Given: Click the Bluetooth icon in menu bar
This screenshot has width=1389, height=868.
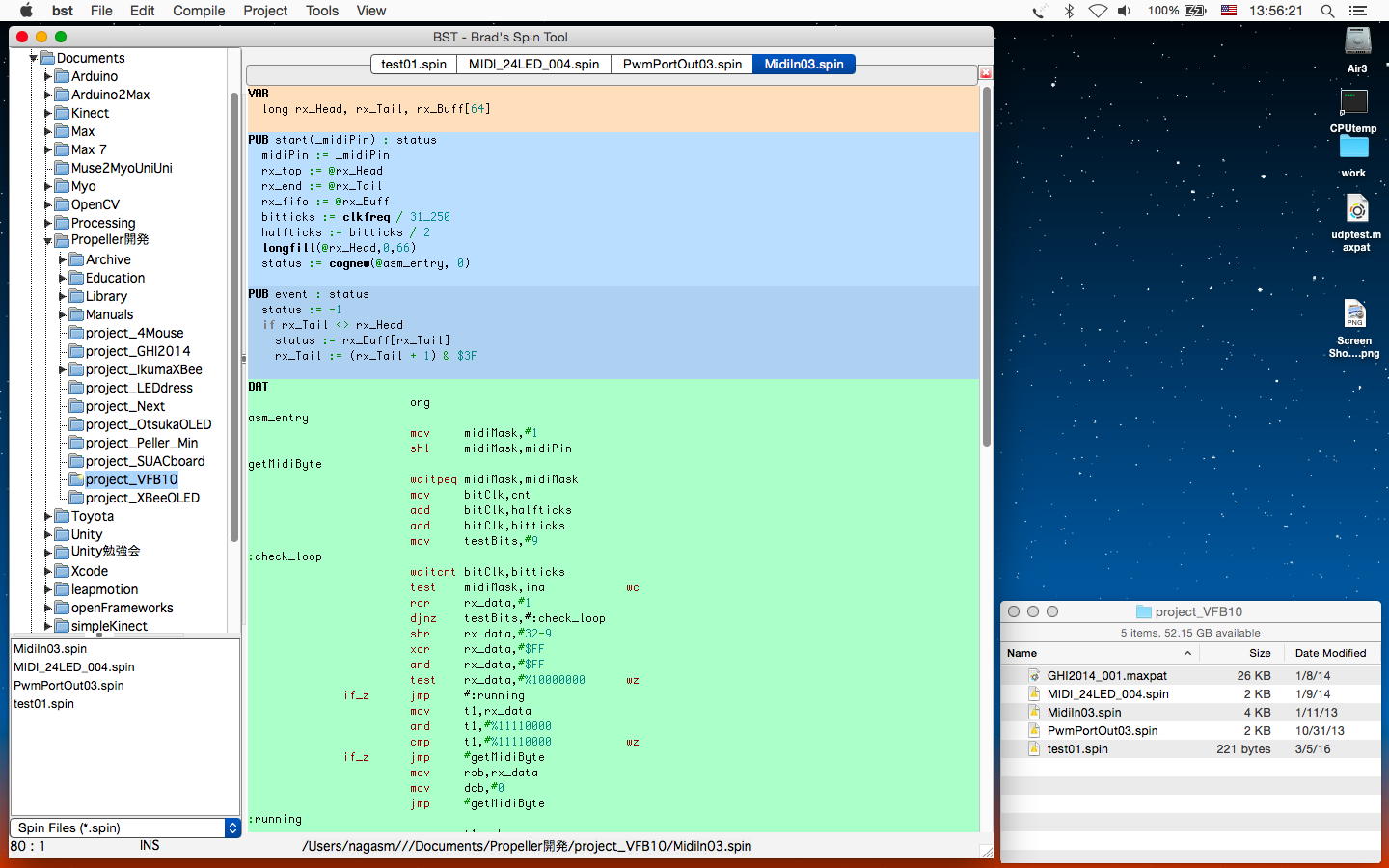Looking at the screenshot, I should click(1069, 11).
